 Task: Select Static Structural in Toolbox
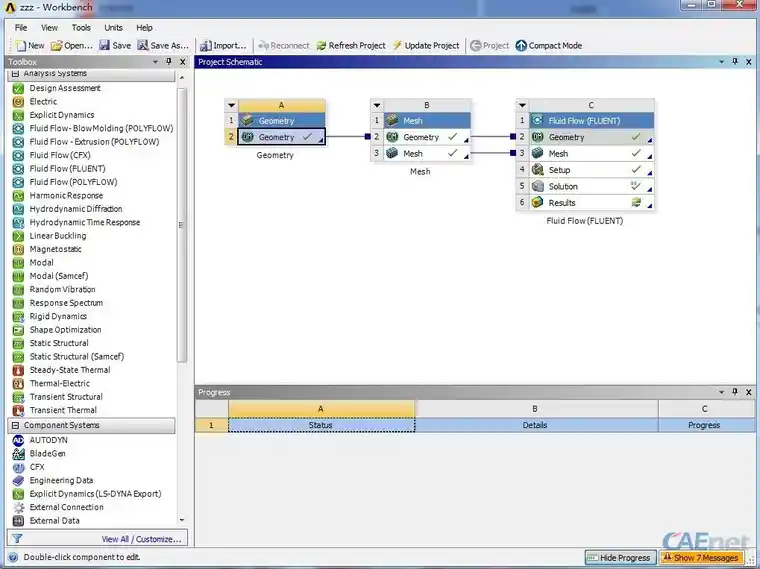pos(59,343)
